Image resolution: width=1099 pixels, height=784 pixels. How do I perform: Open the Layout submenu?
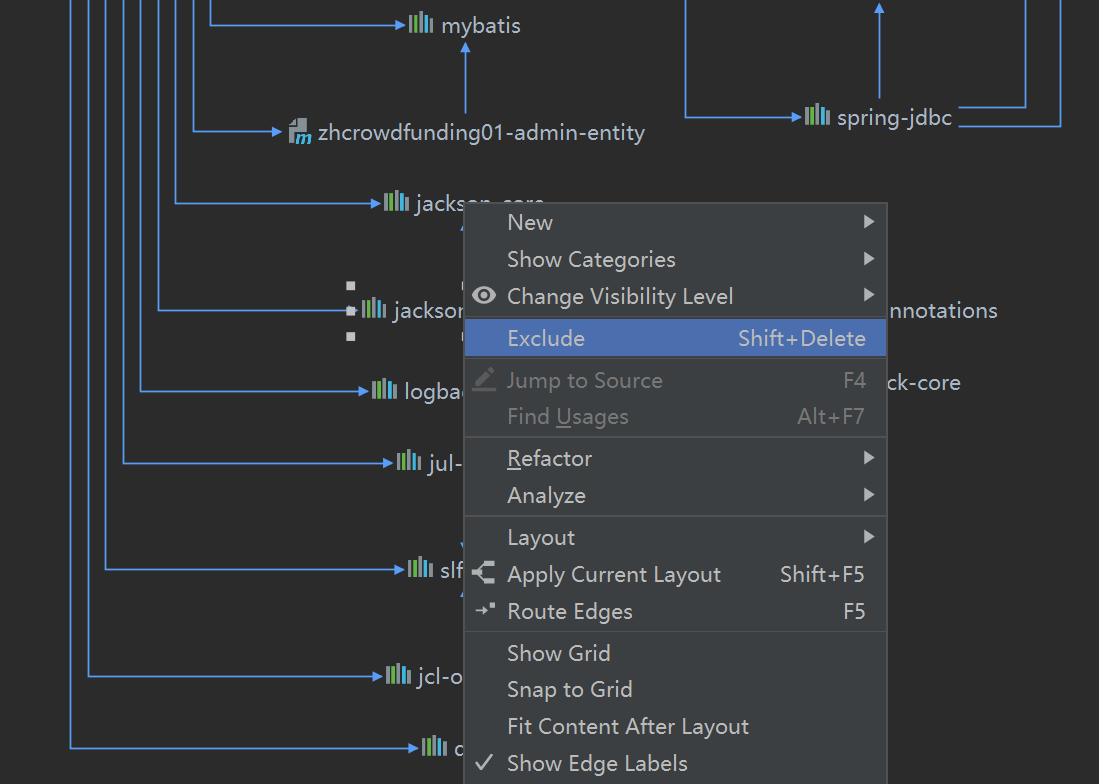coord(676,537)
